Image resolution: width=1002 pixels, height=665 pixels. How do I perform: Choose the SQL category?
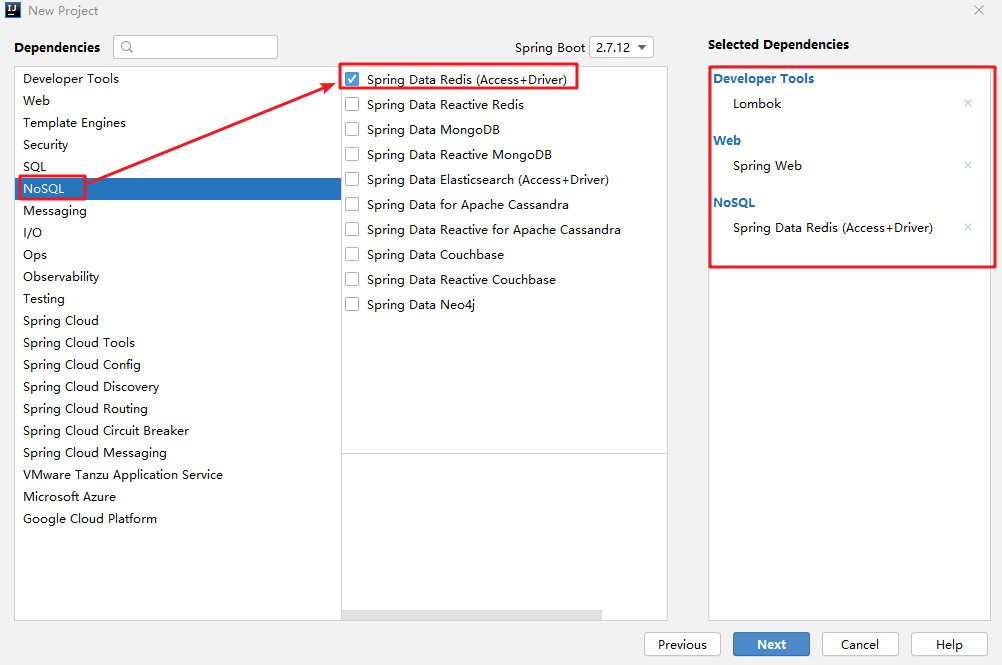(x=178, y=167)
